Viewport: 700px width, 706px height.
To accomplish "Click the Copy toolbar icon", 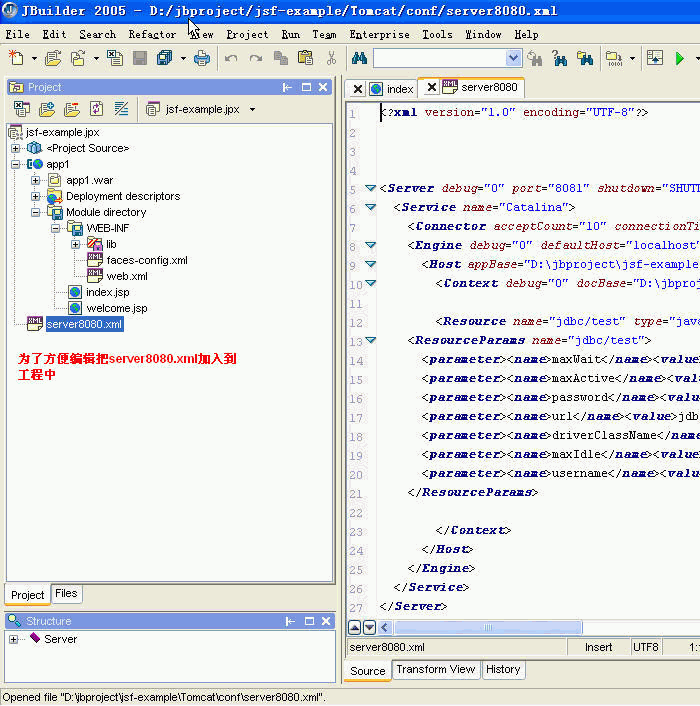I will click(x=281, y=58).
